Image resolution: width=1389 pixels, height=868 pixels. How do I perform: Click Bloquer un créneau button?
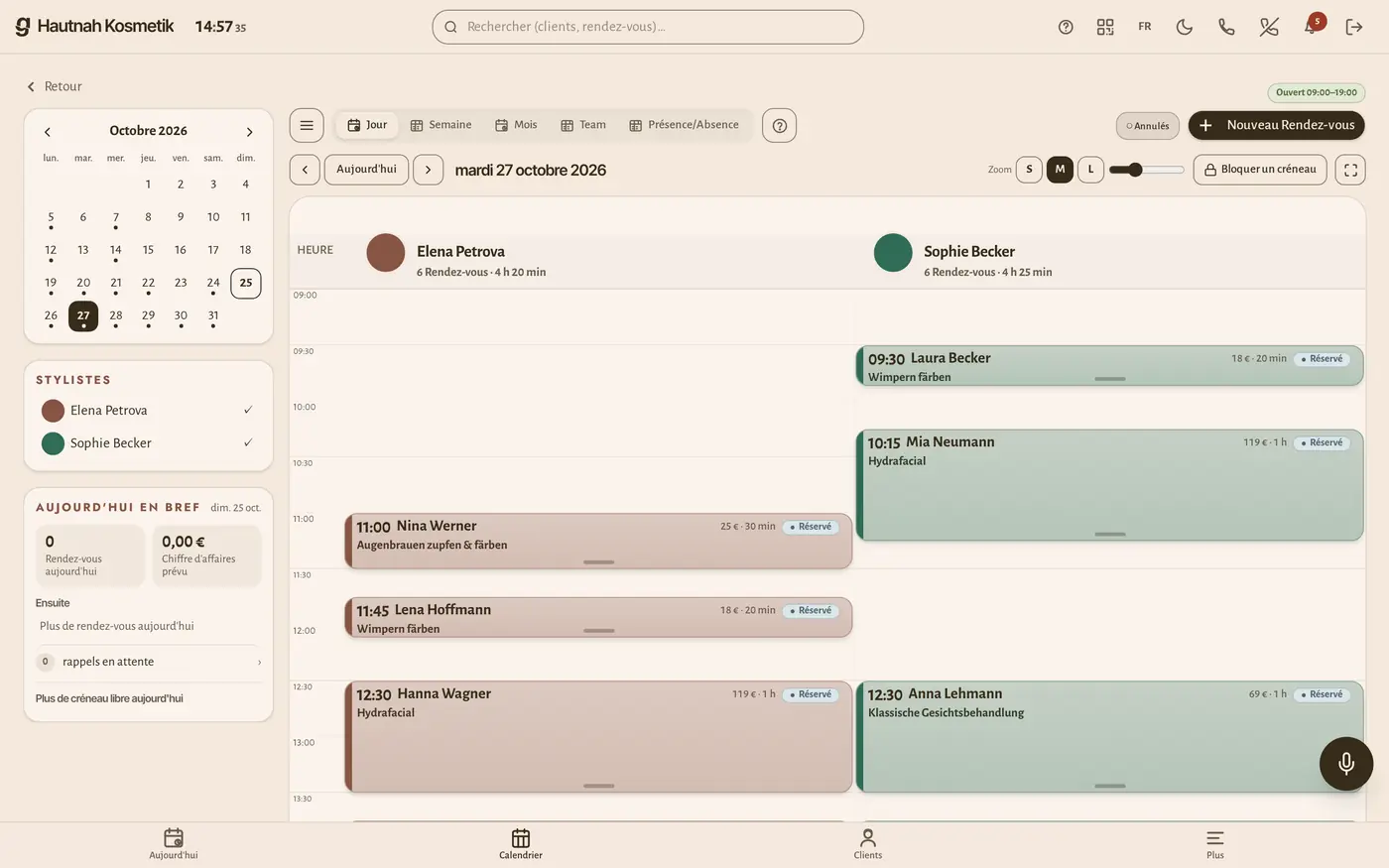(x=1260, y=170)
